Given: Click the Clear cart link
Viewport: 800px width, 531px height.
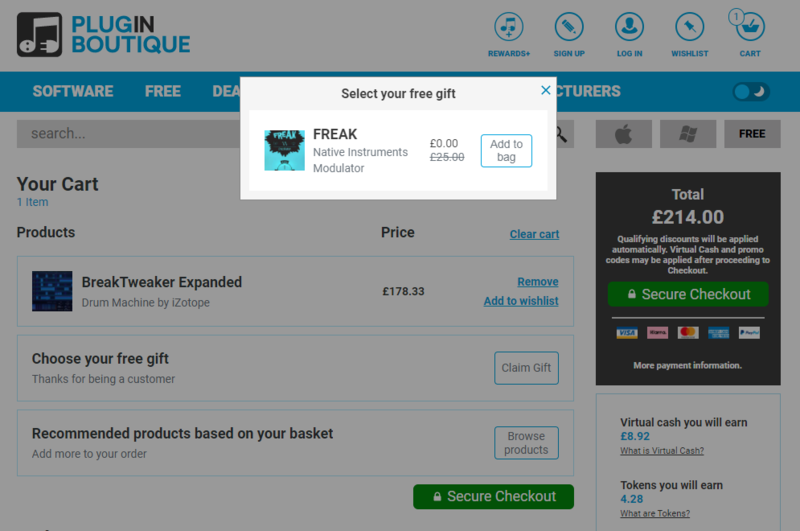Looking at the screenshot, I should 534,234.
